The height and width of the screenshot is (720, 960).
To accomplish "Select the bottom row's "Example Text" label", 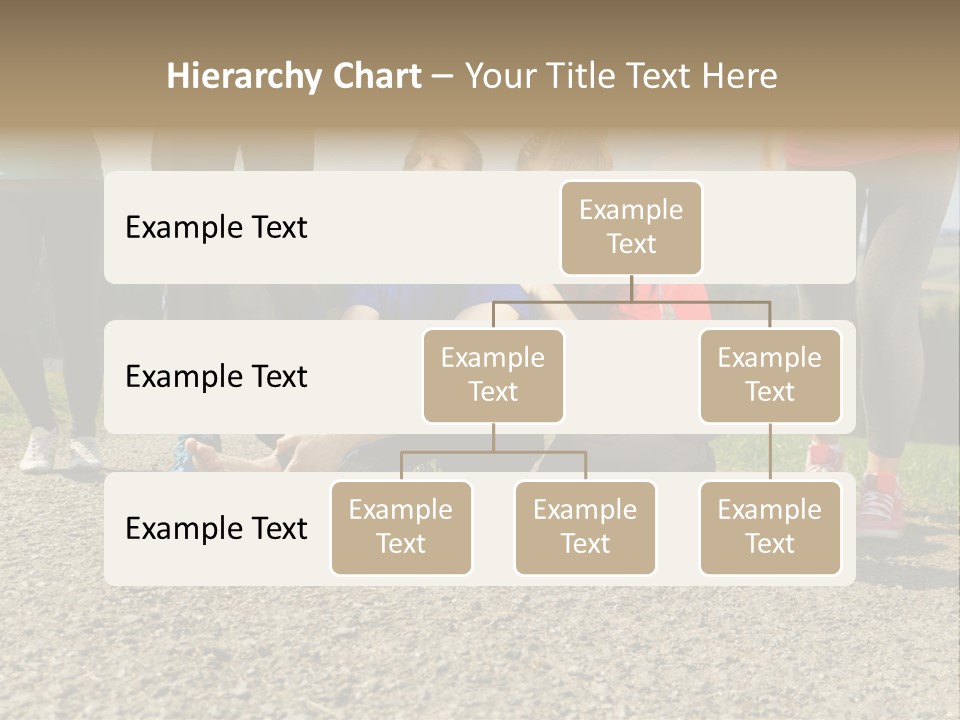I will point(216,528).
